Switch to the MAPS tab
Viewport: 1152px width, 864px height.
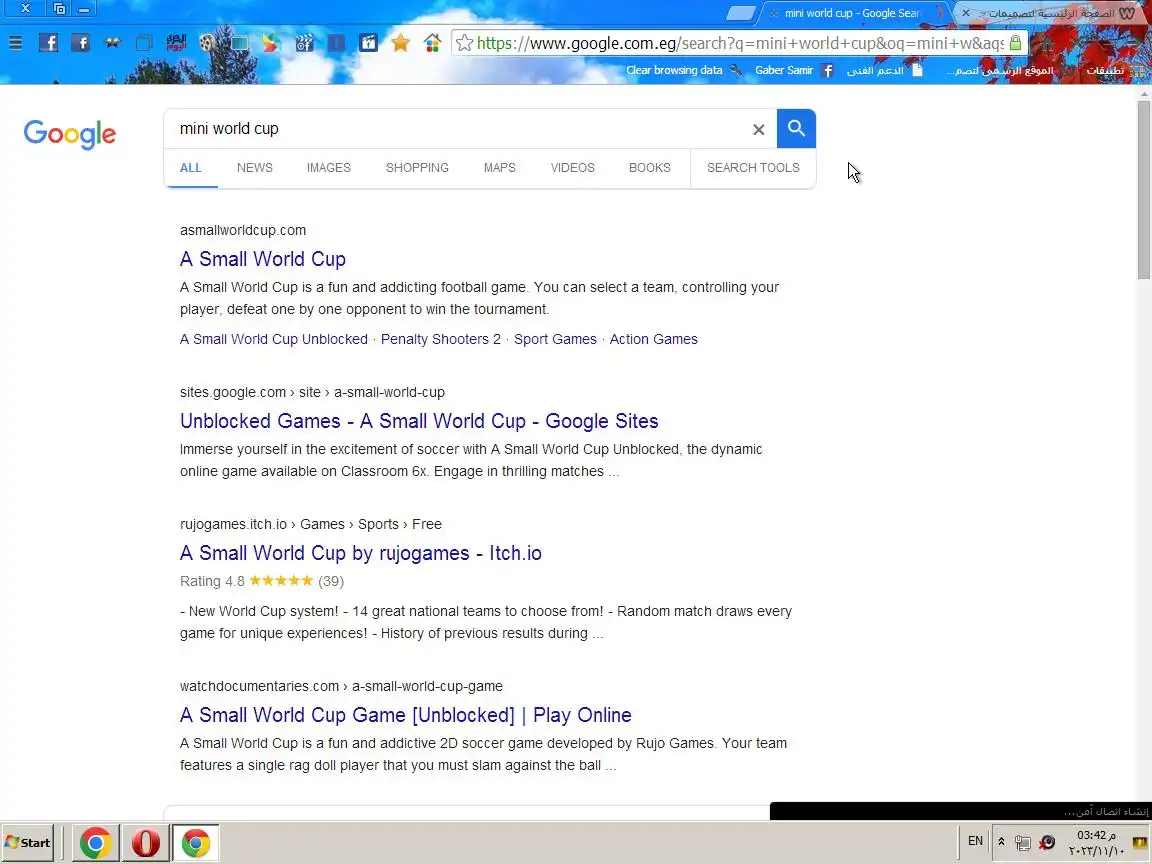pyautogui.click(x=500, y=168)
